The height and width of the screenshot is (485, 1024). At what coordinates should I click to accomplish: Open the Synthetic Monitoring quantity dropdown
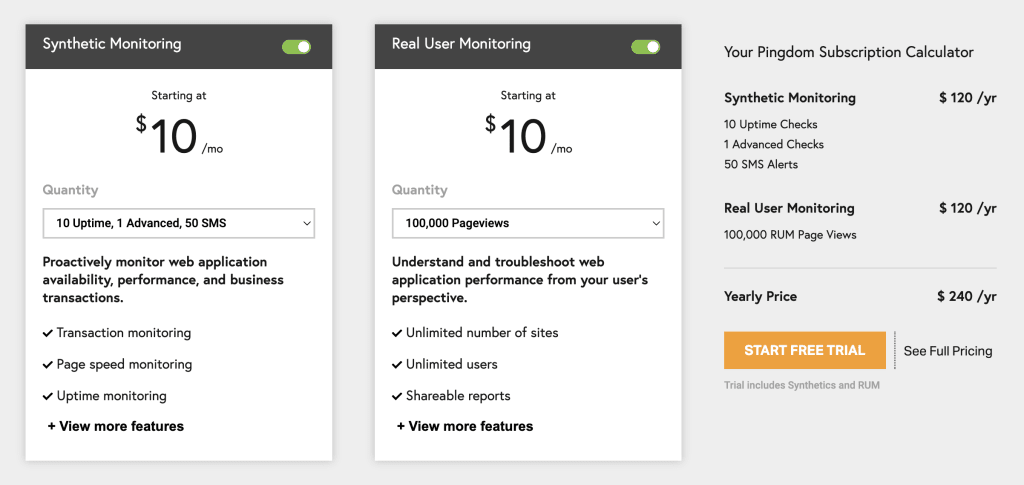point(179,223)
